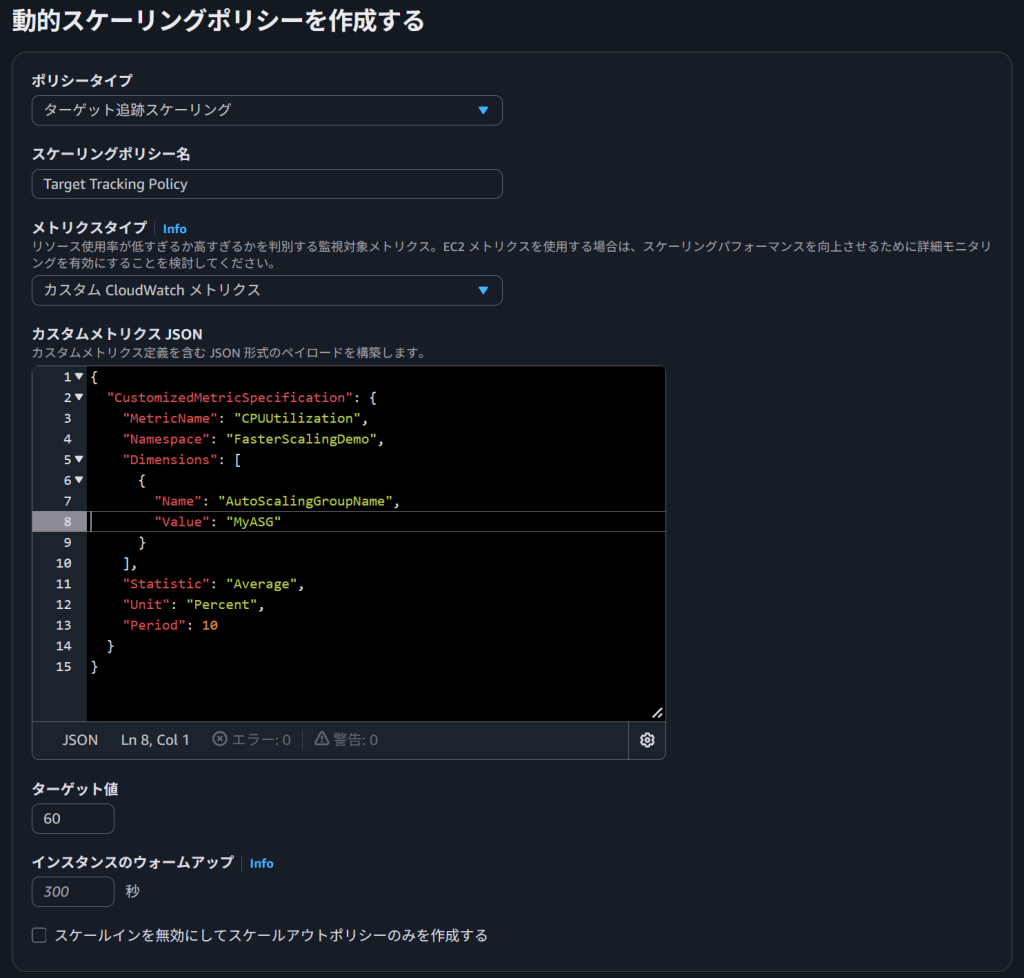Click line number 15 in the gutter
The height and width of the screenshot is (978, 1024).
point(63,667)
